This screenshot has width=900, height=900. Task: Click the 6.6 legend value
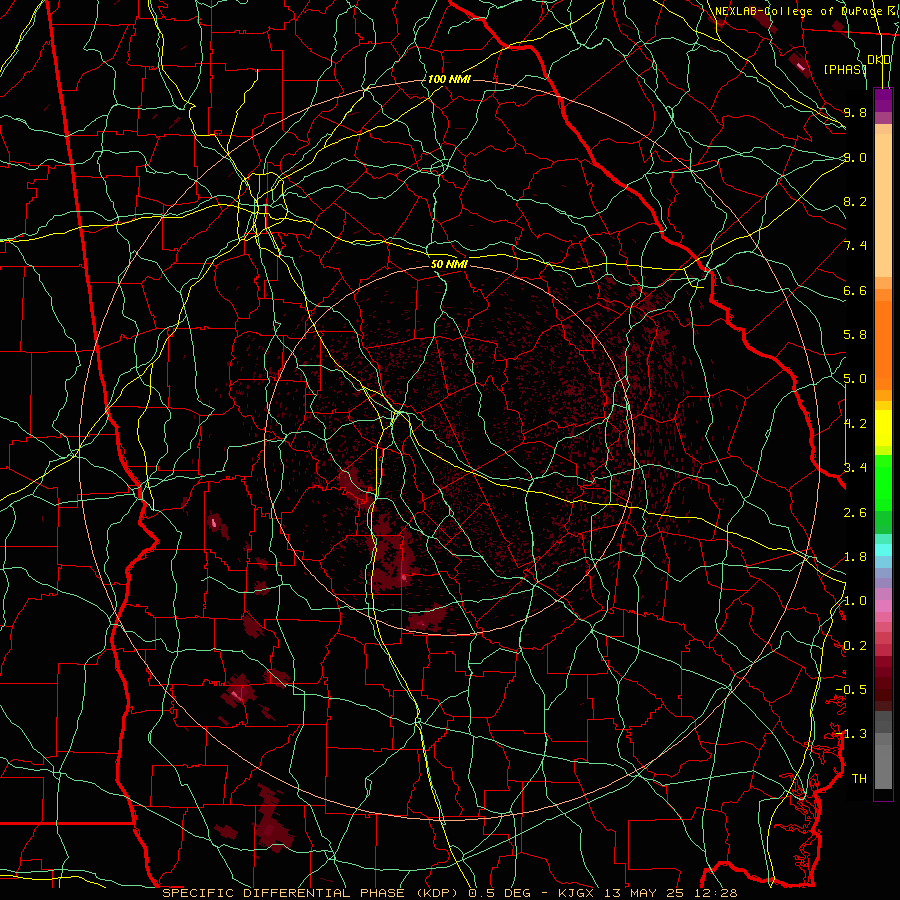(x=855, y=290)
